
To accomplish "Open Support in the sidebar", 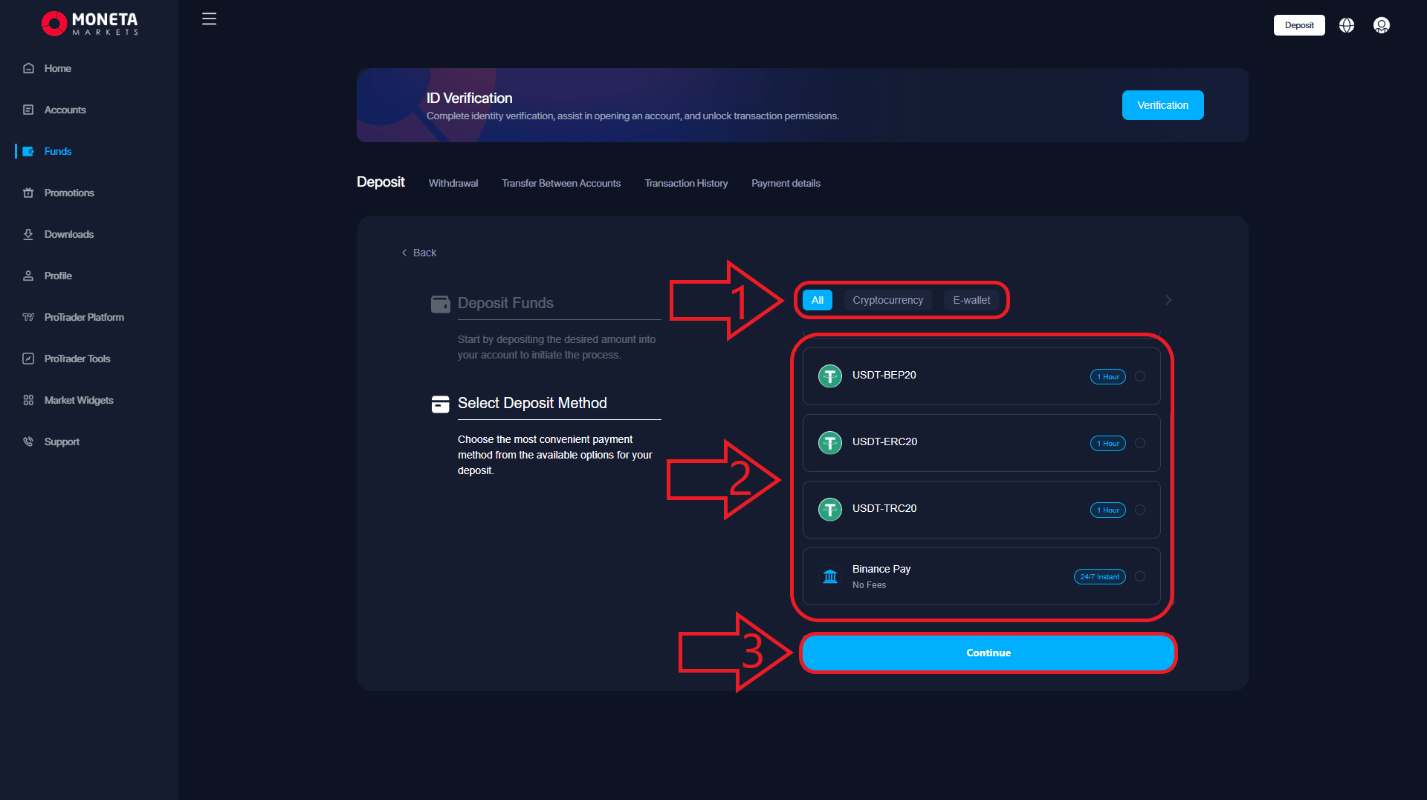I will [x=62, y=442].
